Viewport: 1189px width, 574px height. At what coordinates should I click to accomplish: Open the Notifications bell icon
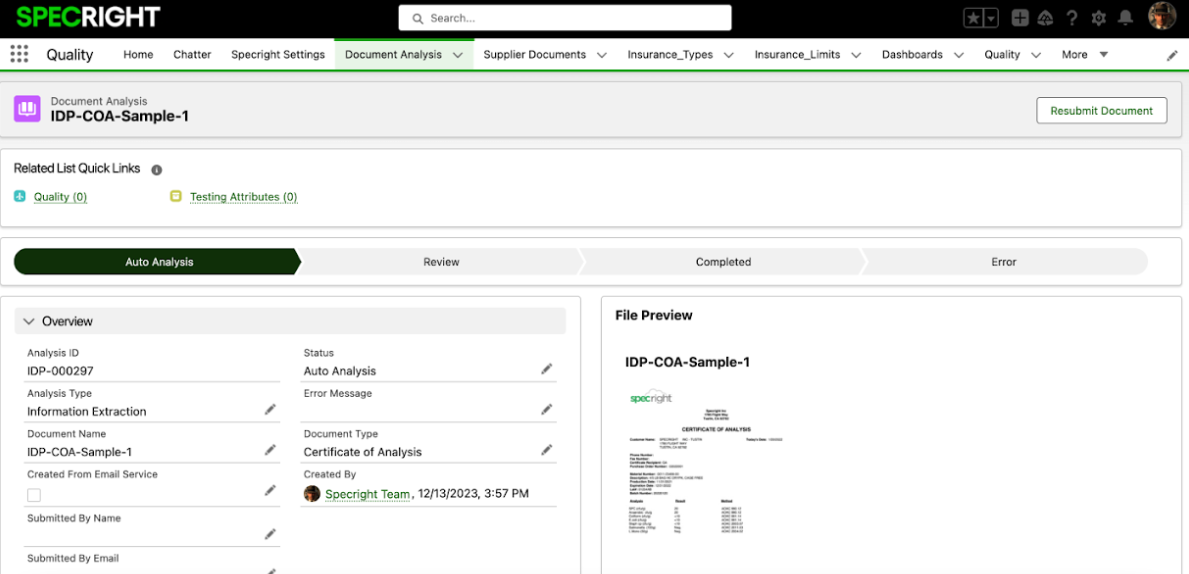(1126, 17)
